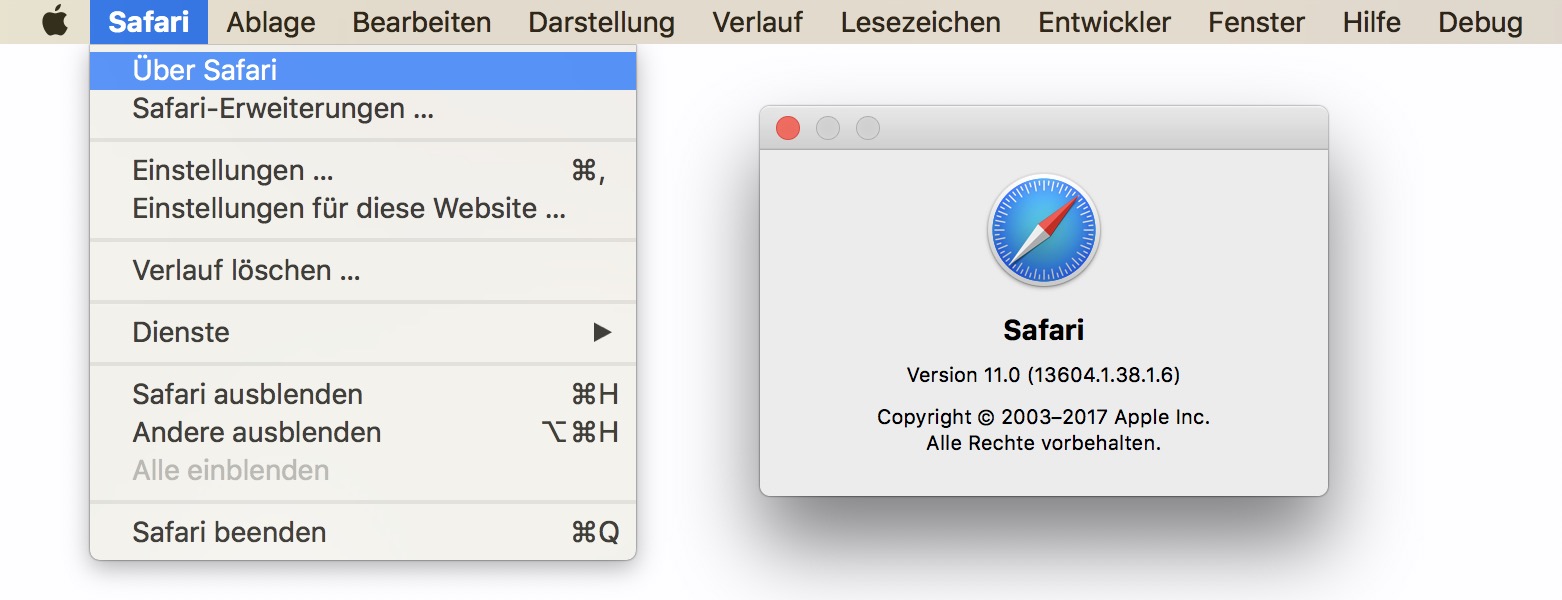Select Über Safari menu entry
This screenshot has height=600, width=1562.
pos(205,70)
